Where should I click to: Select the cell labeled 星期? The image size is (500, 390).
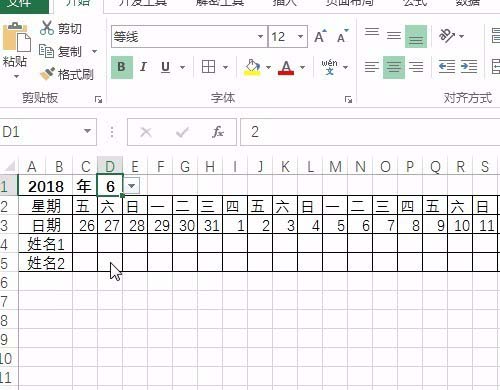pos(46,206)
